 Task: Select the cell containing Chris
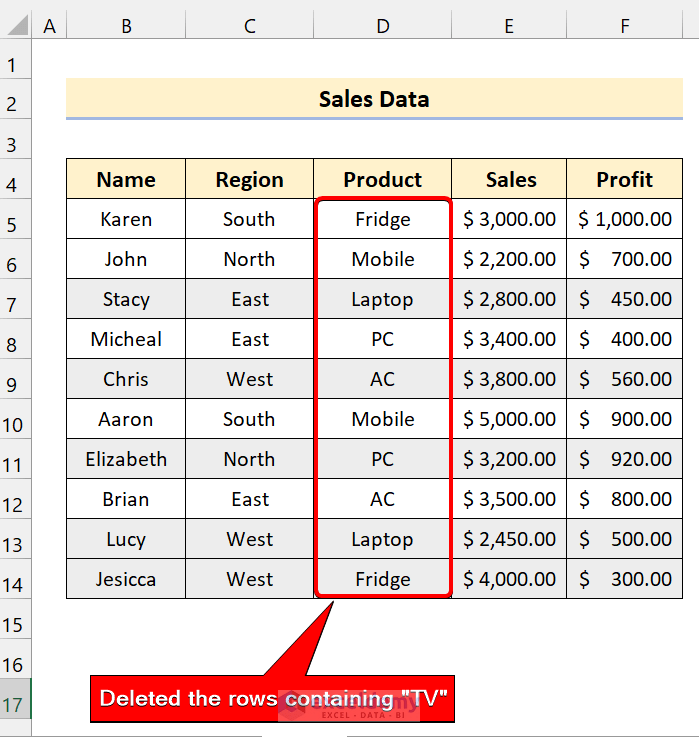pos(126,378)
